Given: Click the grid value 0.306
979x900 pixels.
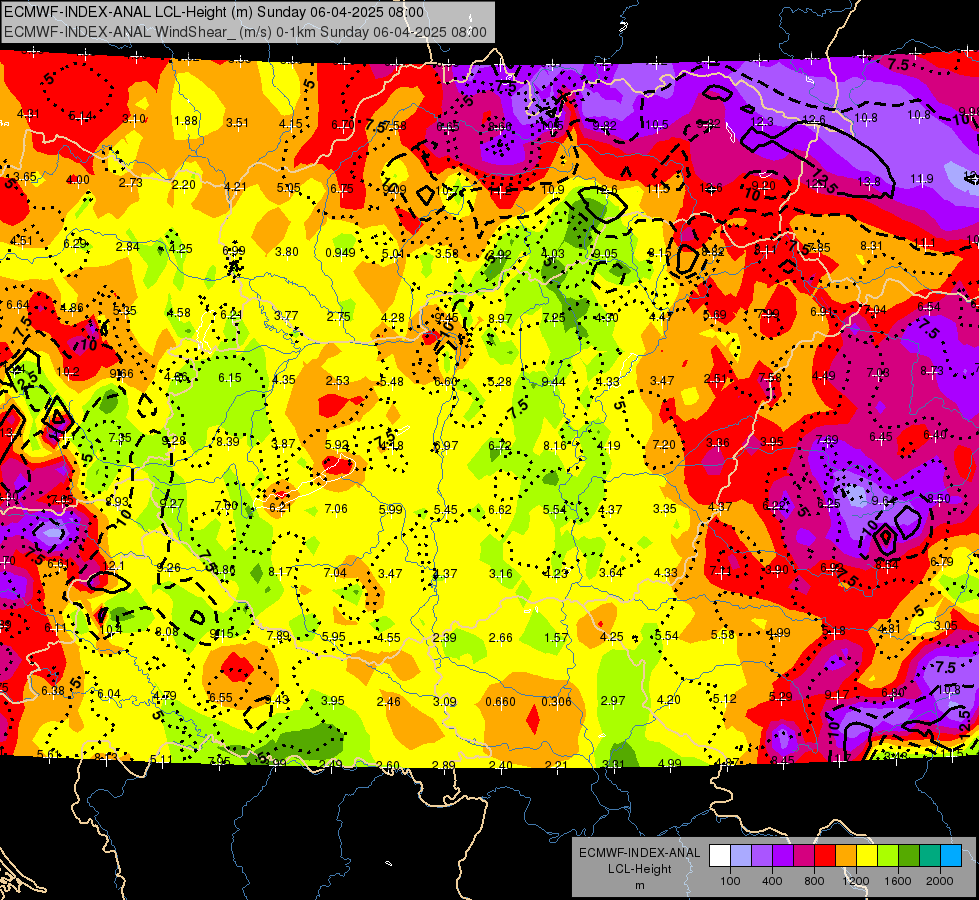Looking at the screenshot, I should (x=556, y=701).
